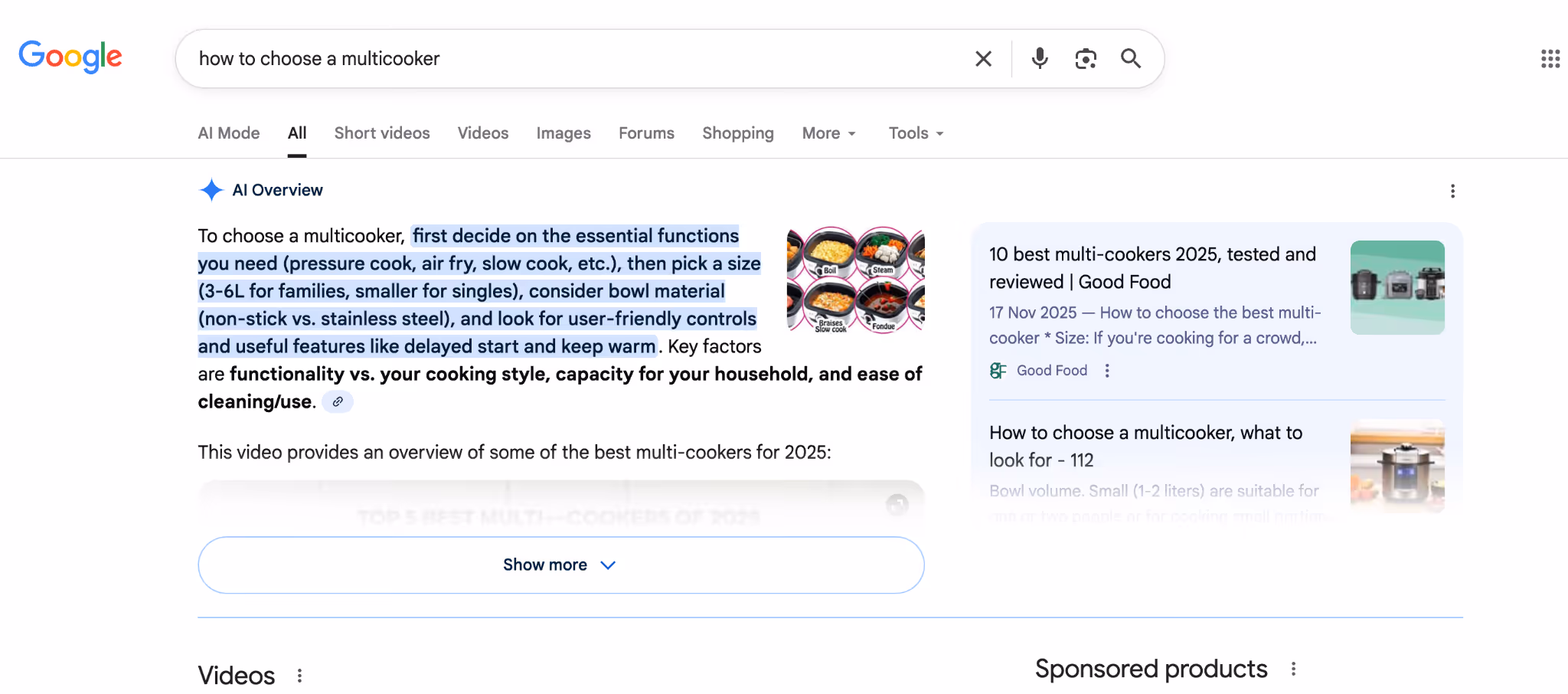
Task: Open the How to choose a multicooker link
Action: point(1145,446)
